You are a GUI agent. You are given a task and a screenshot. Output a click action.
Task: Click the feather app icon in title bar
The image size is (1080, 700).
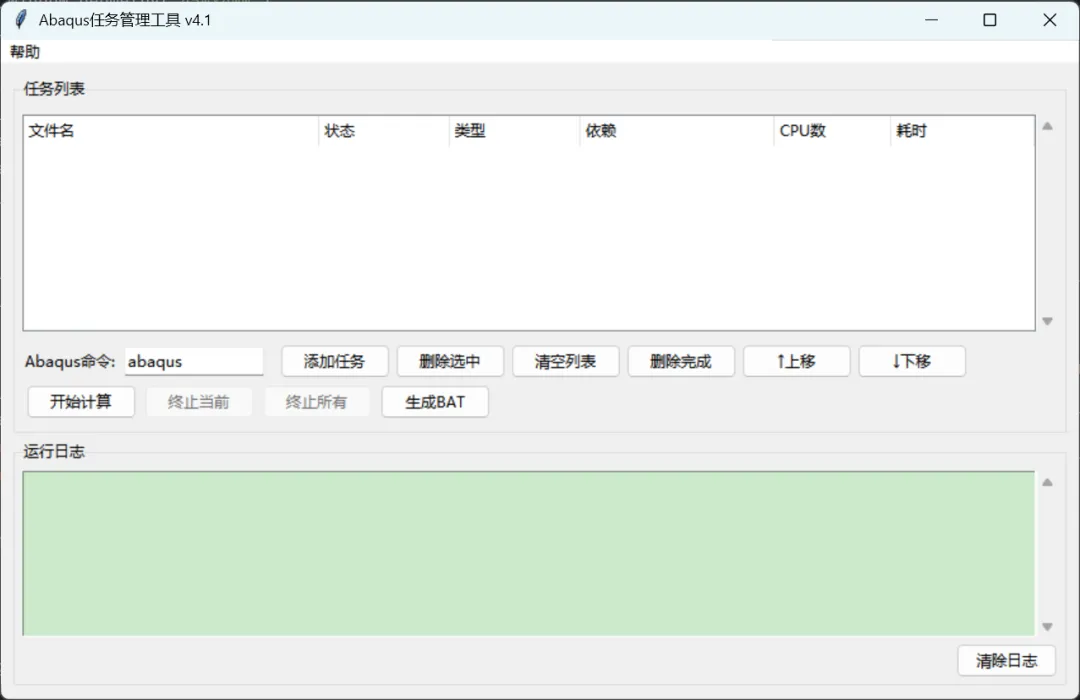click(21, 20)
